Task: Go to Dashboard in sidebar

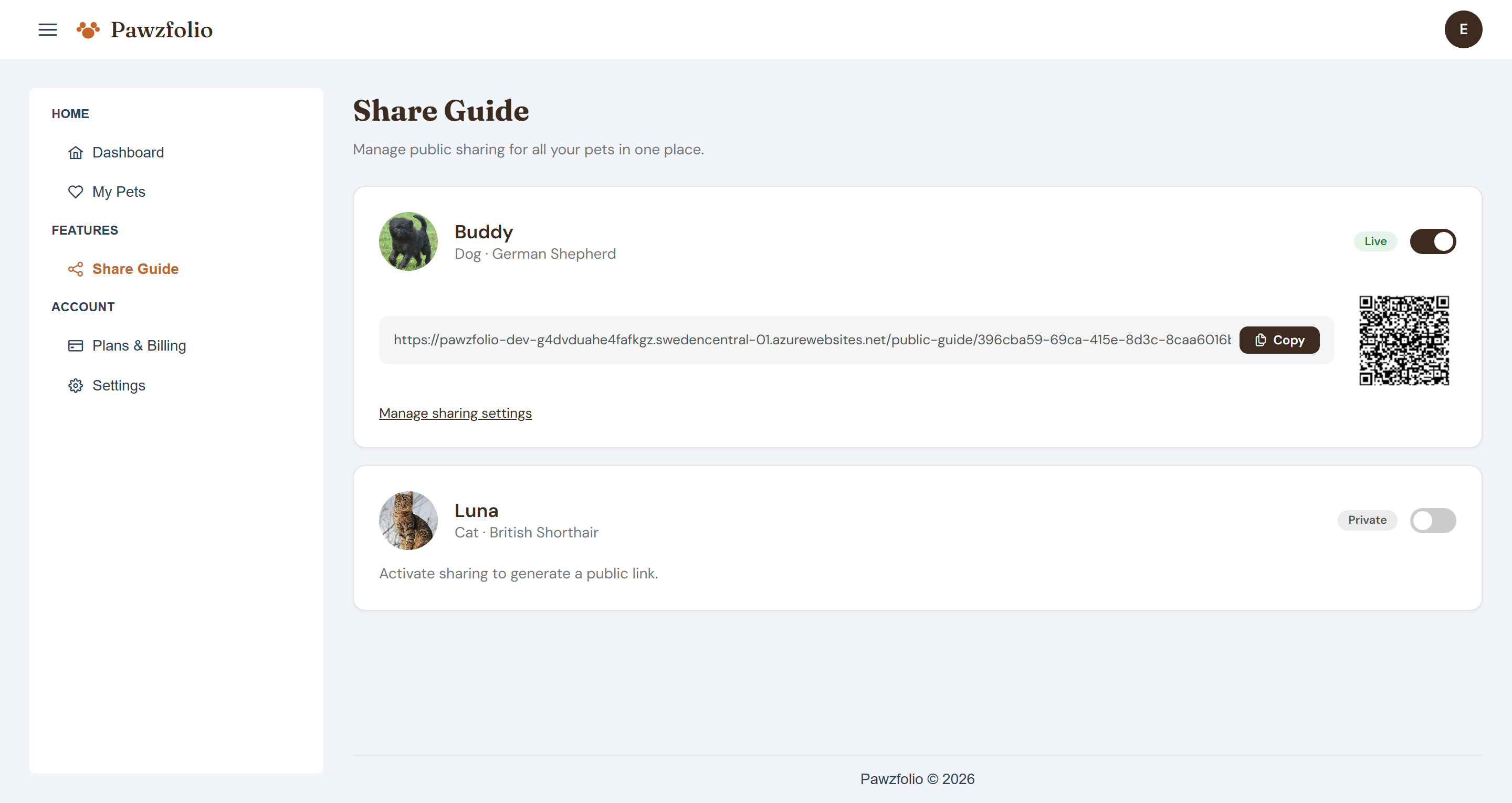Action: point(128,153)
